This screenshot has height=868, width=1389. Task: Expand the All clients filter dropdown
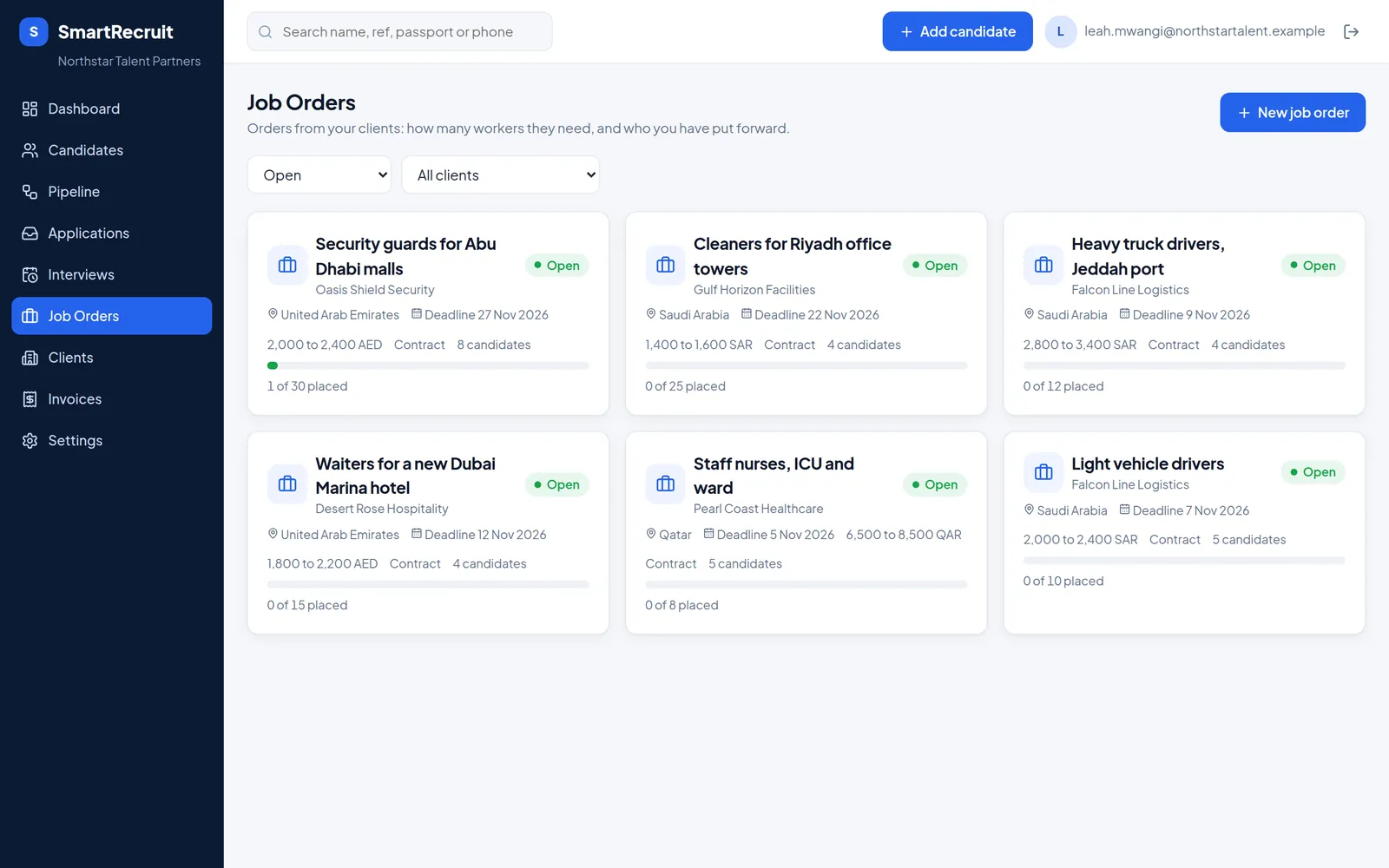click(x=501, y=175)
